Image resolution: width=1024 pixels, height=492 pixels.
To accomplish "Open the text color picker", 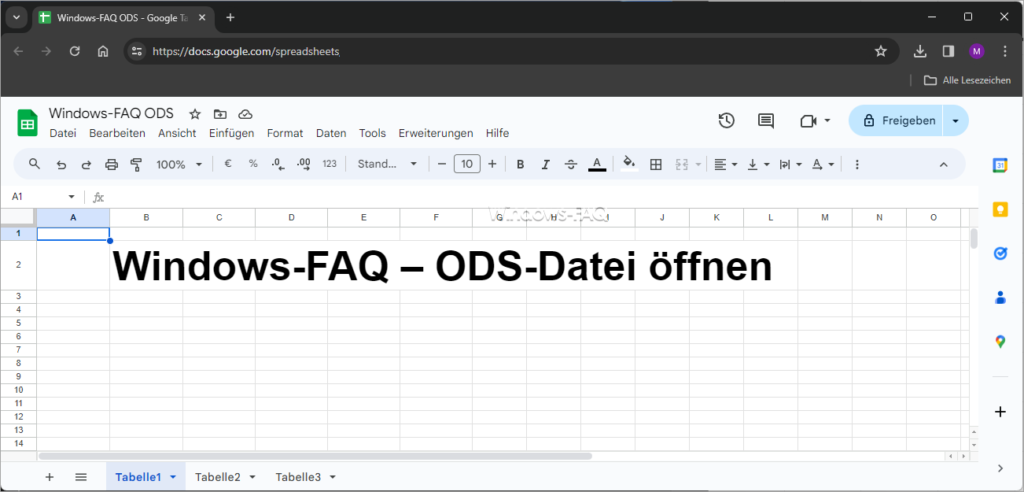I will coord(597,165).
